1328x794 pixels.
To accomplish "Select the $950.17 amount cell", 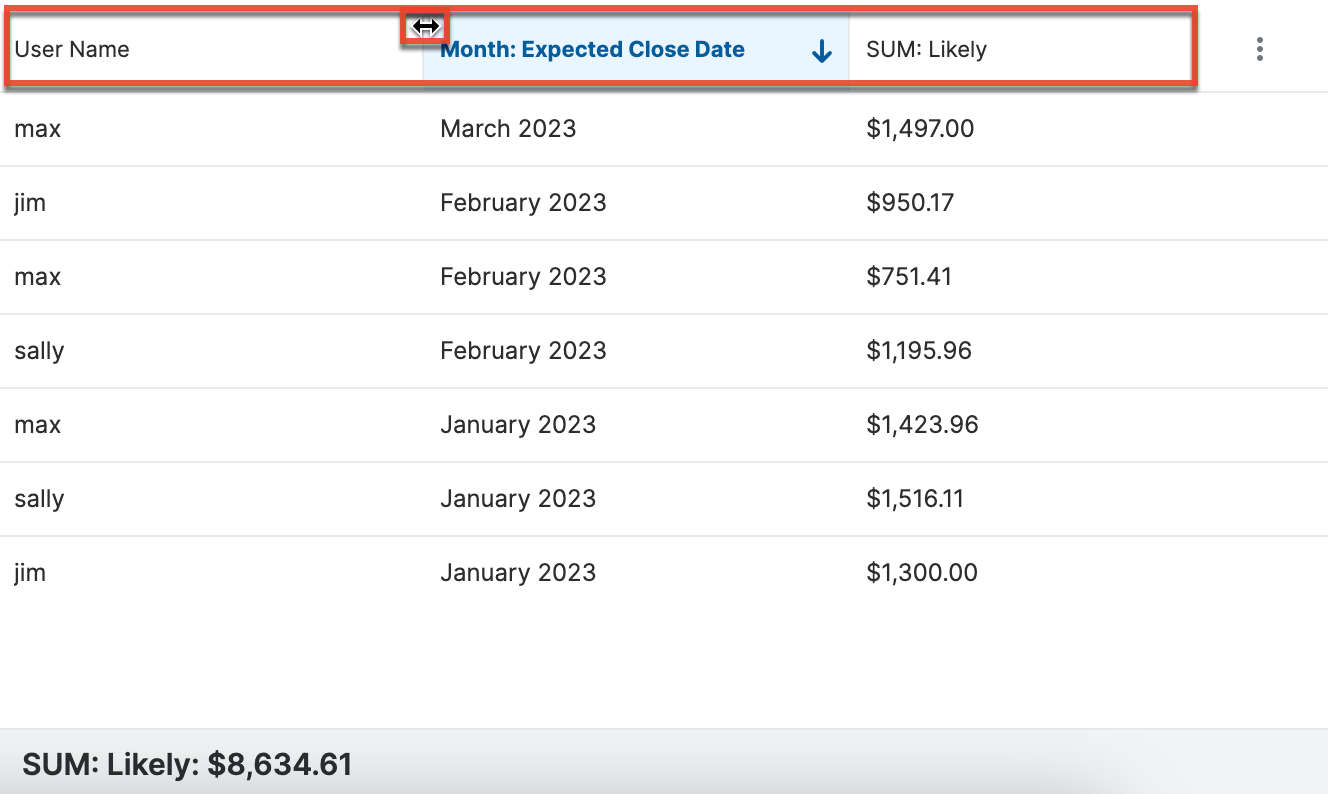I will (910, 203).
